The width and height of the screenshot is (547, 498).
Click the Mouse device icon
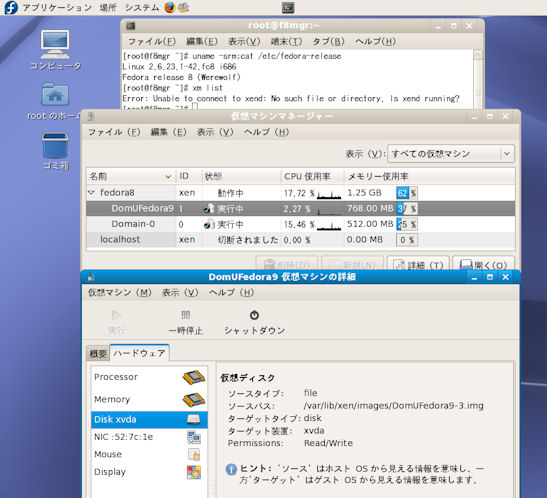(x=194, y=454)
